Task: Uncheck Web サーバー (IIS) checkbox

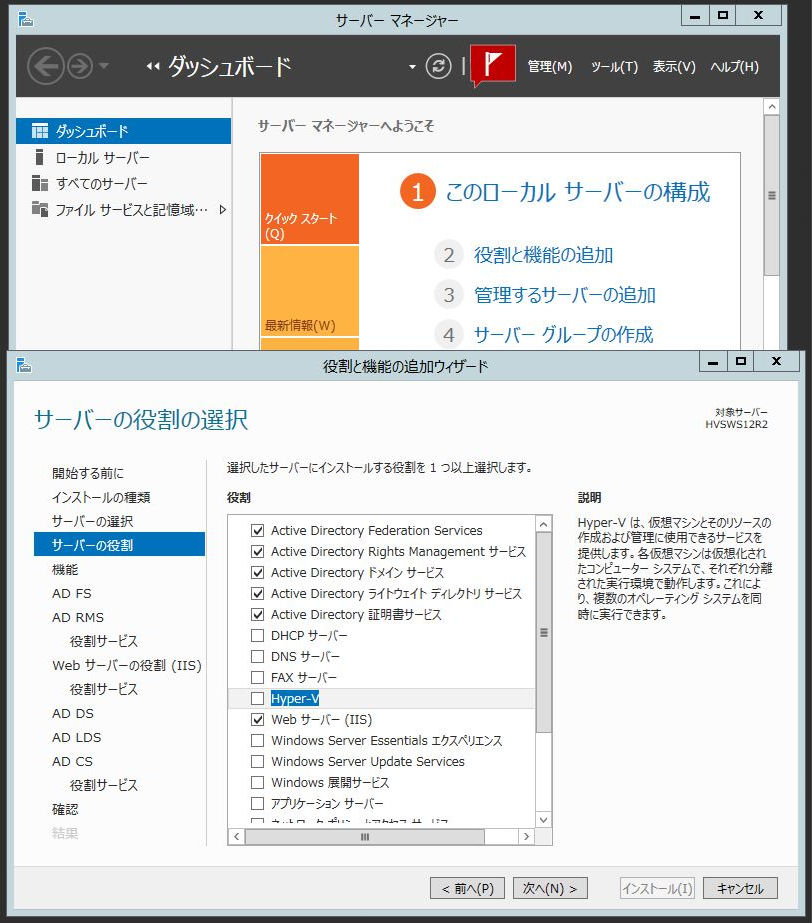Action: [x=257, y=719]
